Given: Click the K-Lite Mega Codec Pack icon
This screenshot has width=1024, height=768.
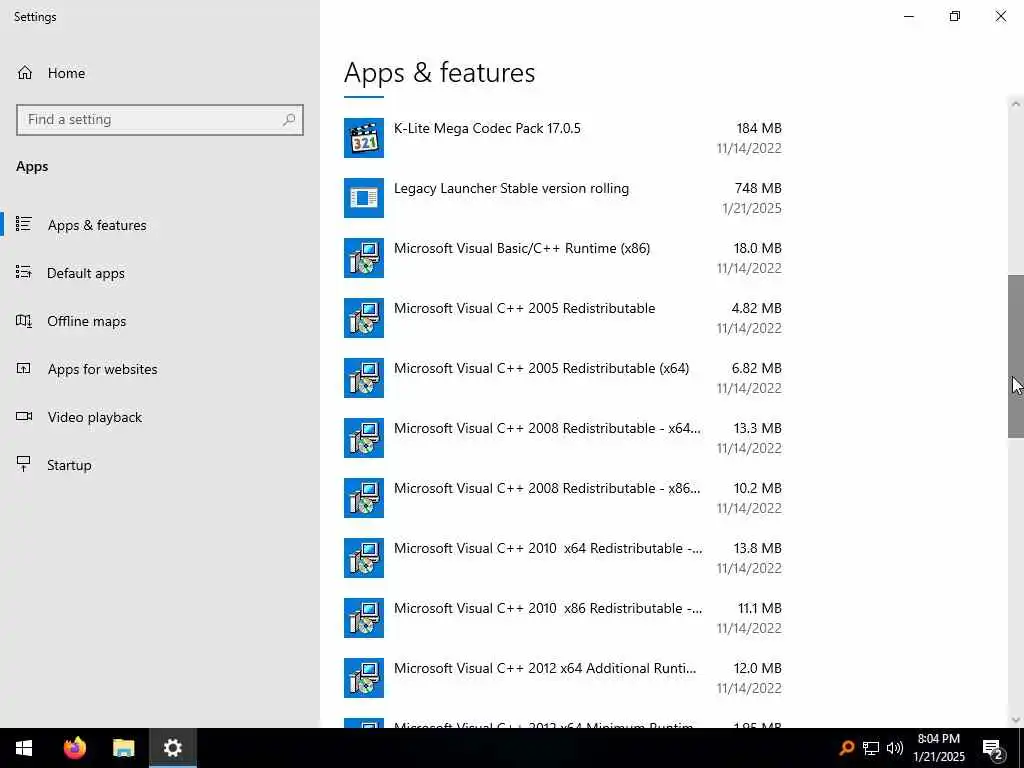Looking at the screenshot, I should (x=364, y=138).
